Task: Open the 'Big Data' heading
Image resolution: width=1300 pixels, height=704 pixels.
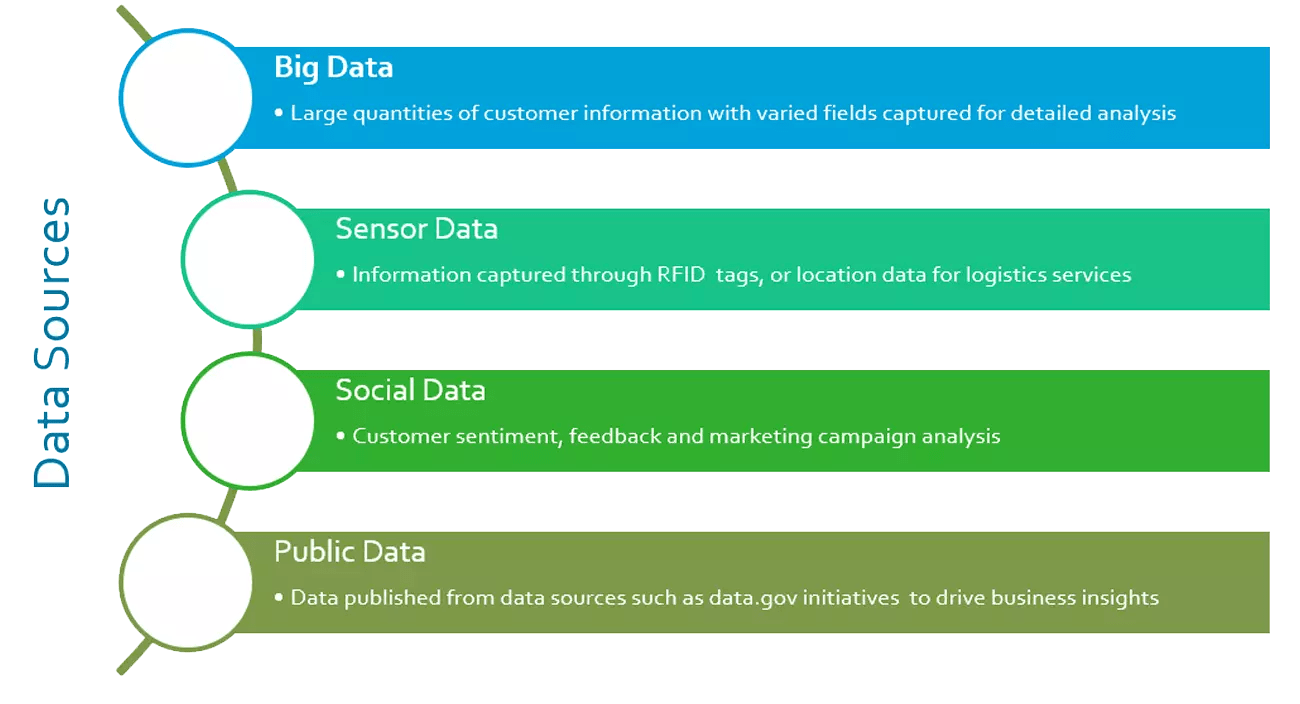Action: tap(333, 67)
